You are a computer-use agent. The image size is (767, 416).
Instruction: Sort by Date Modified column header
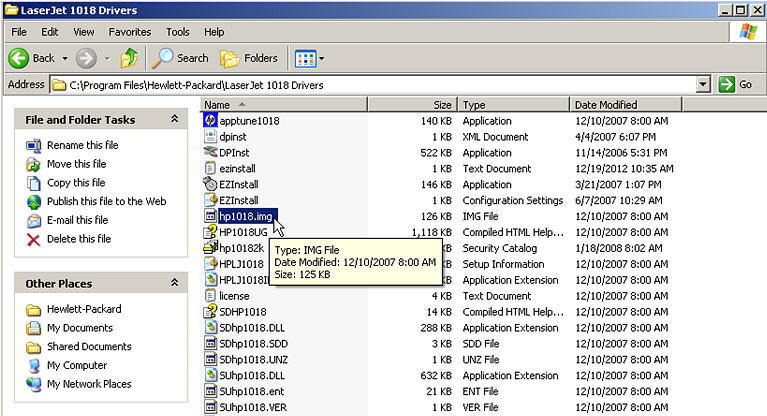pyautogui.click(x=626, y=105)
